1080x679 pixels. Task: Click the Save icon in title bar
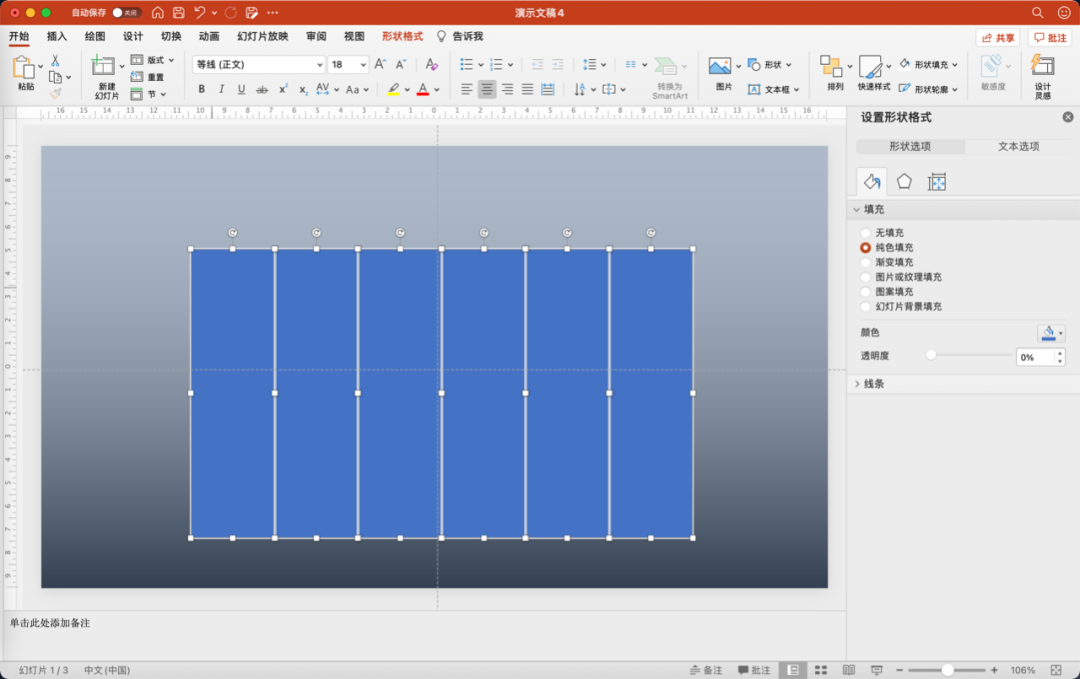[x=178, y=12]
